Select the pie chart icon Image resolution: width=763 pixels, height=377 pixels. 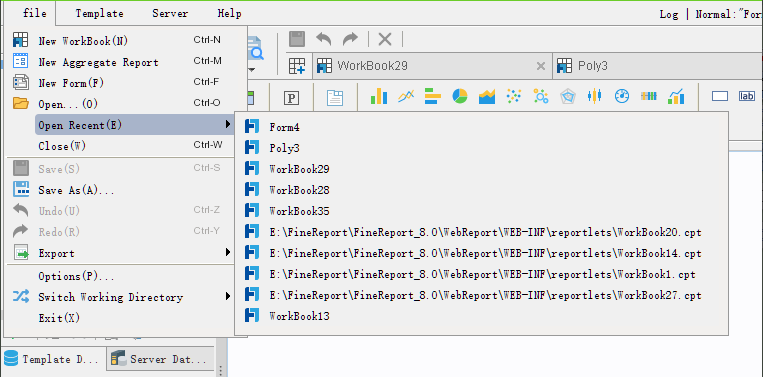coord(459,96)
